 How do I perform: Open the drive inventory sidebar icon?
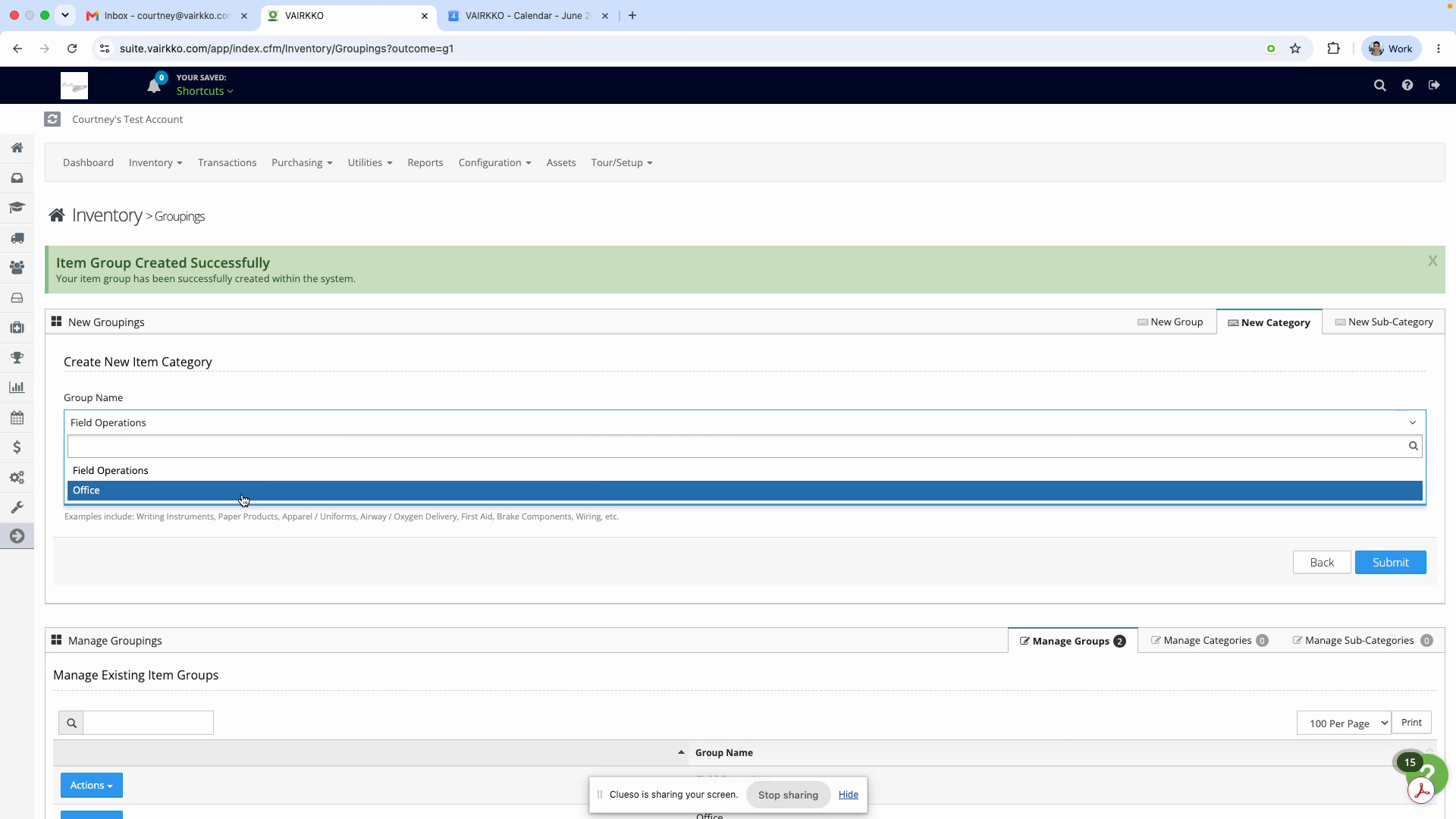pos(17,298)
